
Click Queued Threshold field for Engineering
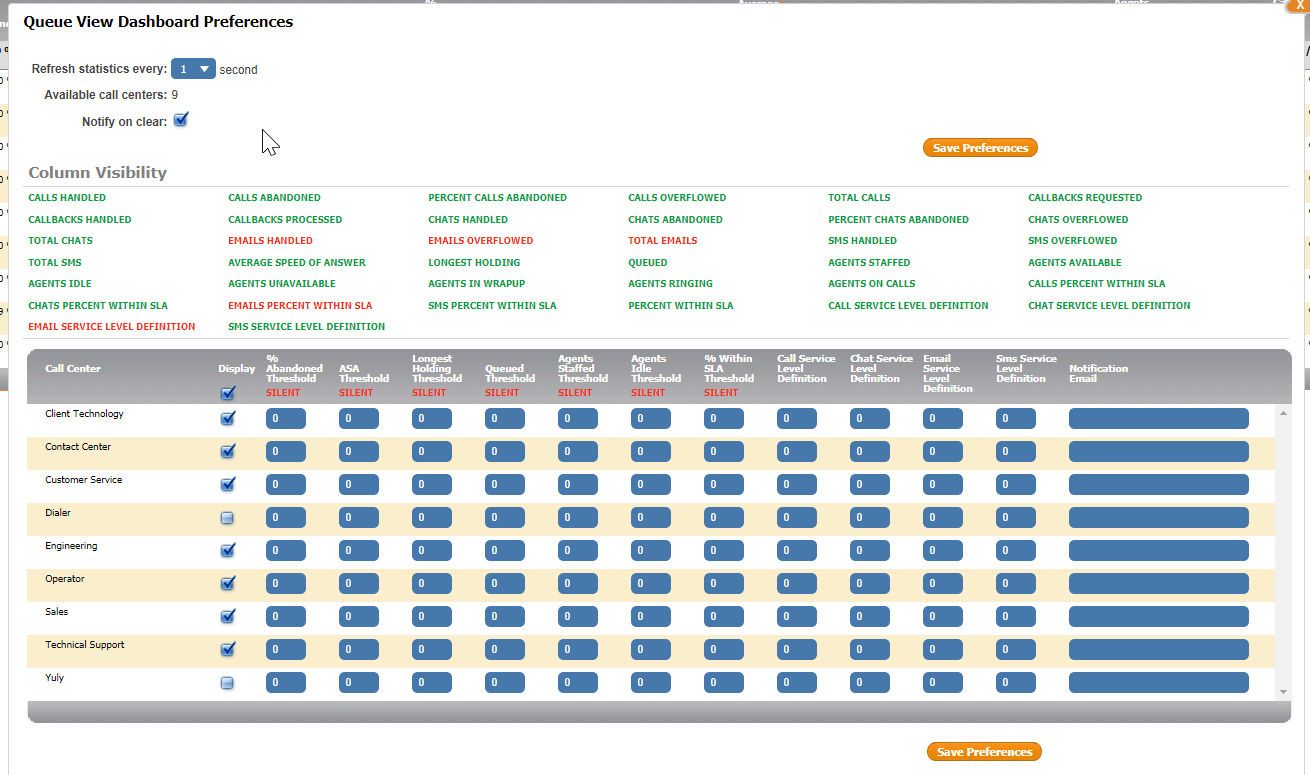[x=505, y=551]
